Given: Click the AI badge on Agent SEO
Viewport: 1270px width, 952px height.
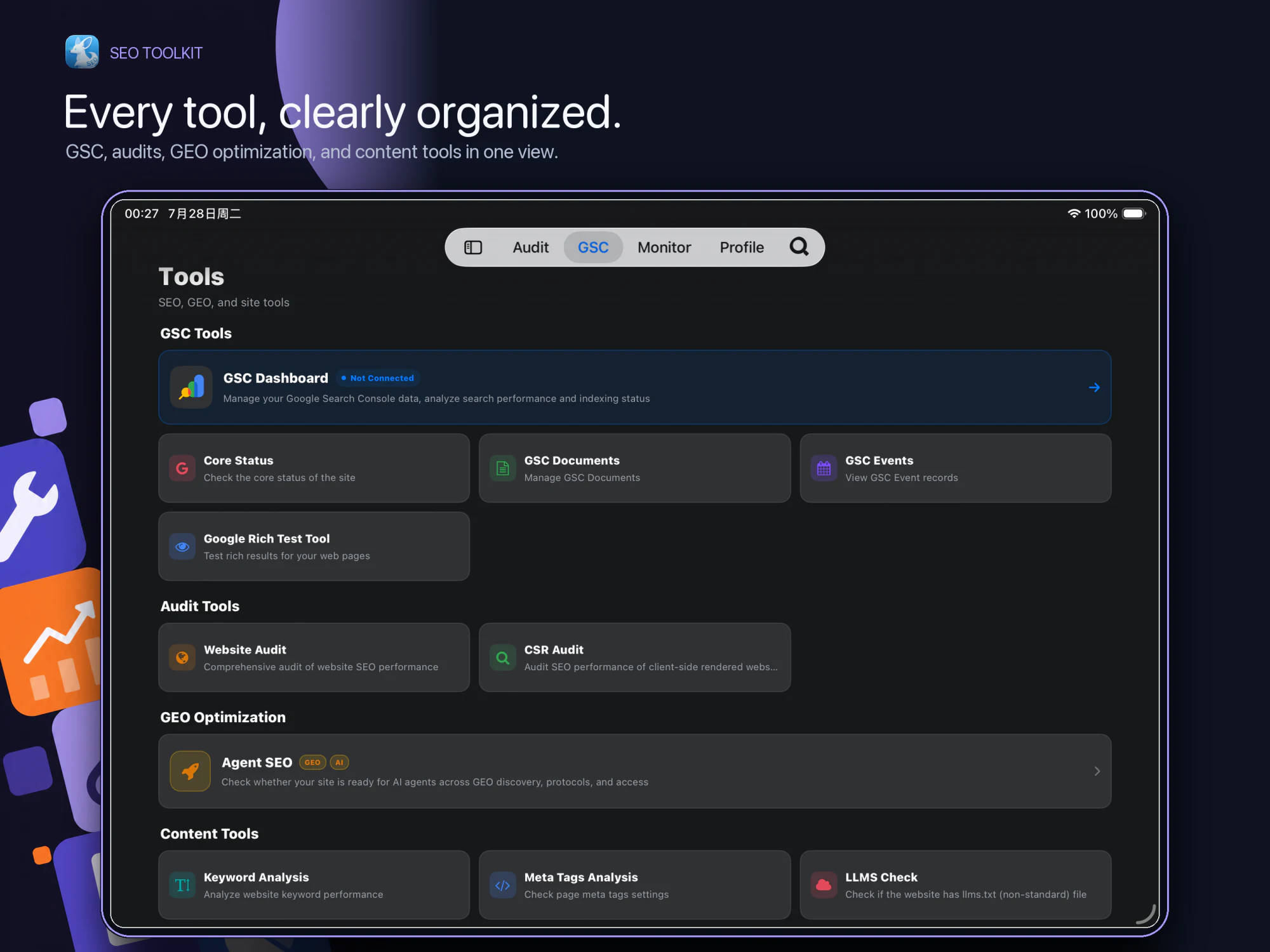Looking at the screenshot, I should (339, 762).
